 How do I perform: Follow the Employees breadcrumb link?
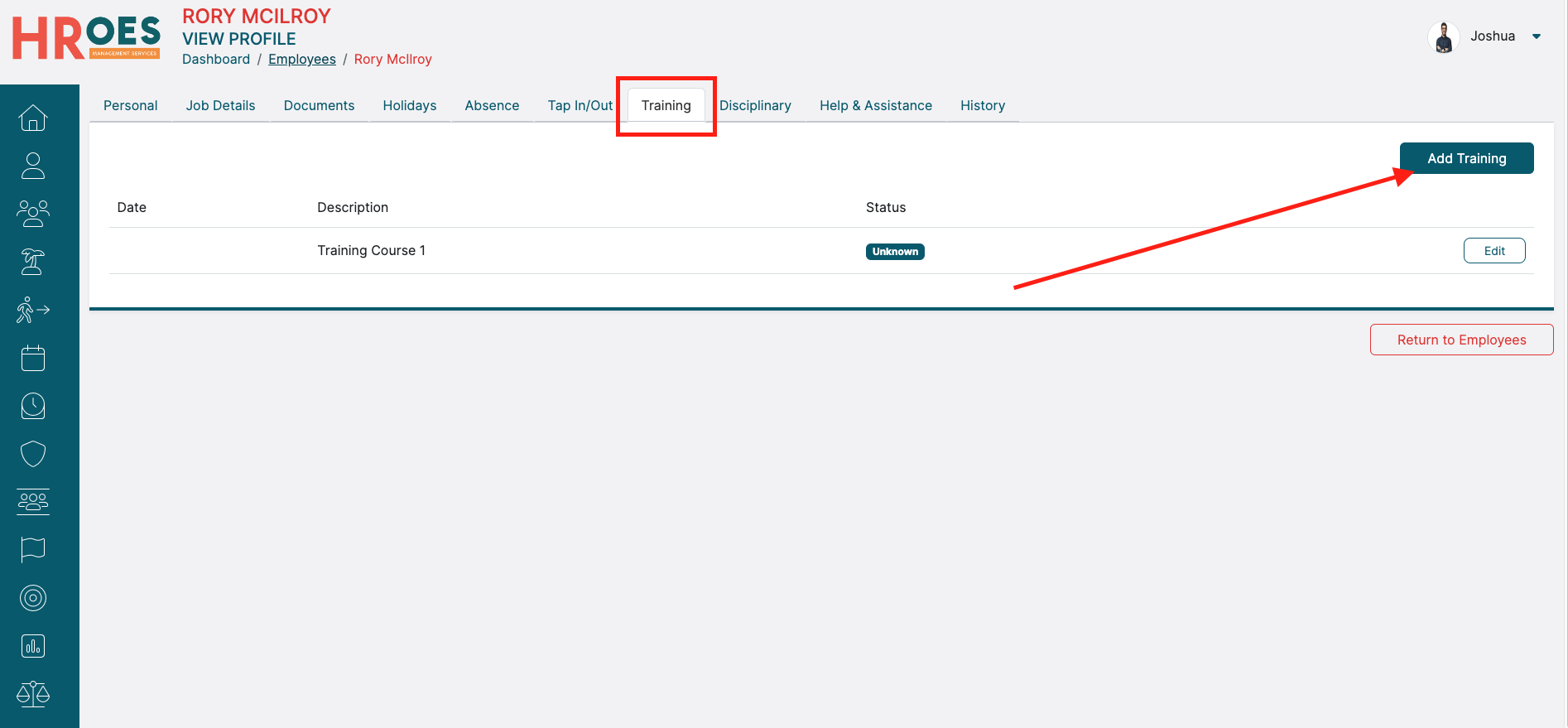(x=301, y=60)
